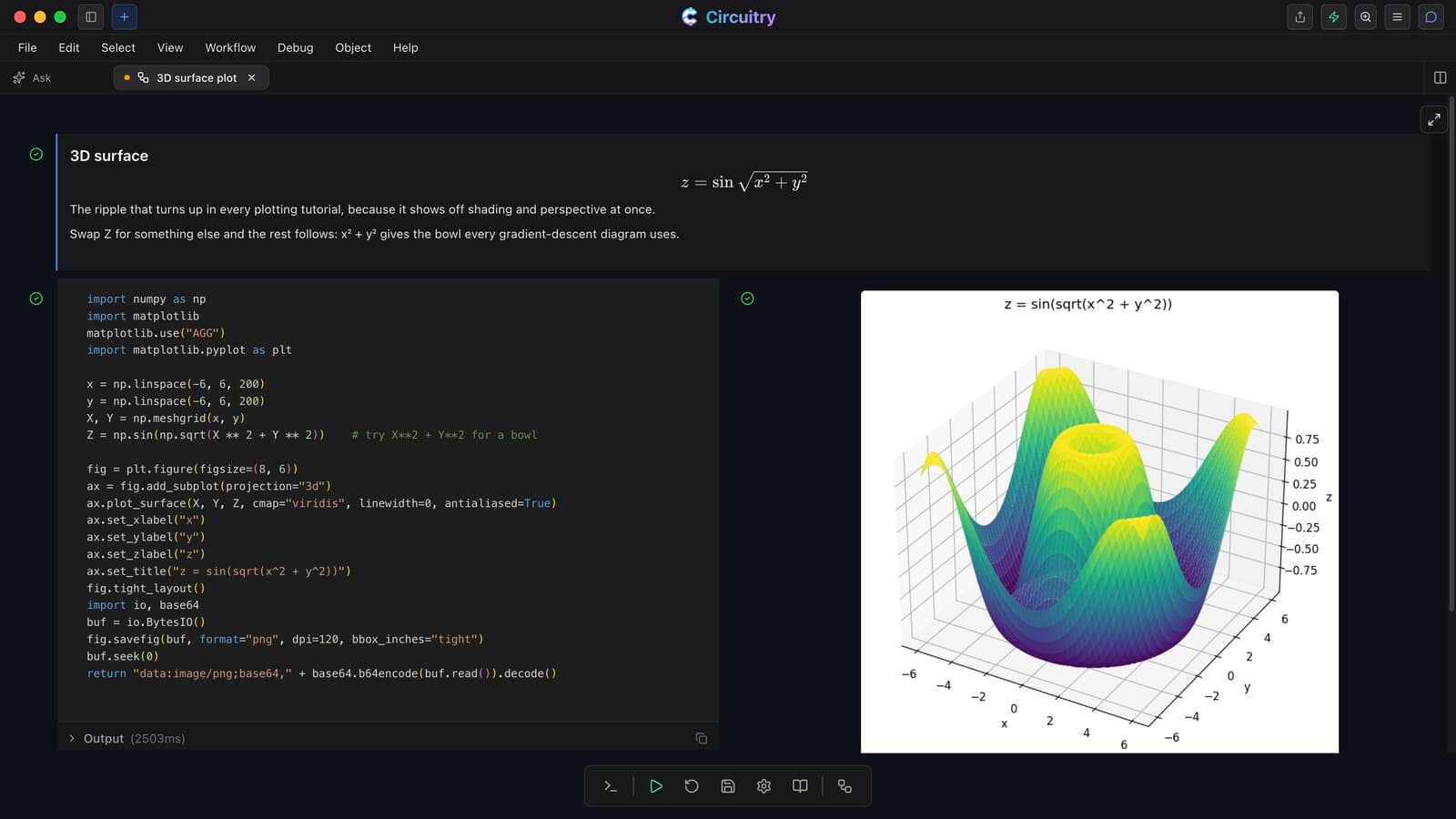Click the zoom magnifier icon at top right
This screenshot has width=1456, height=819.
coord(1366,16)
